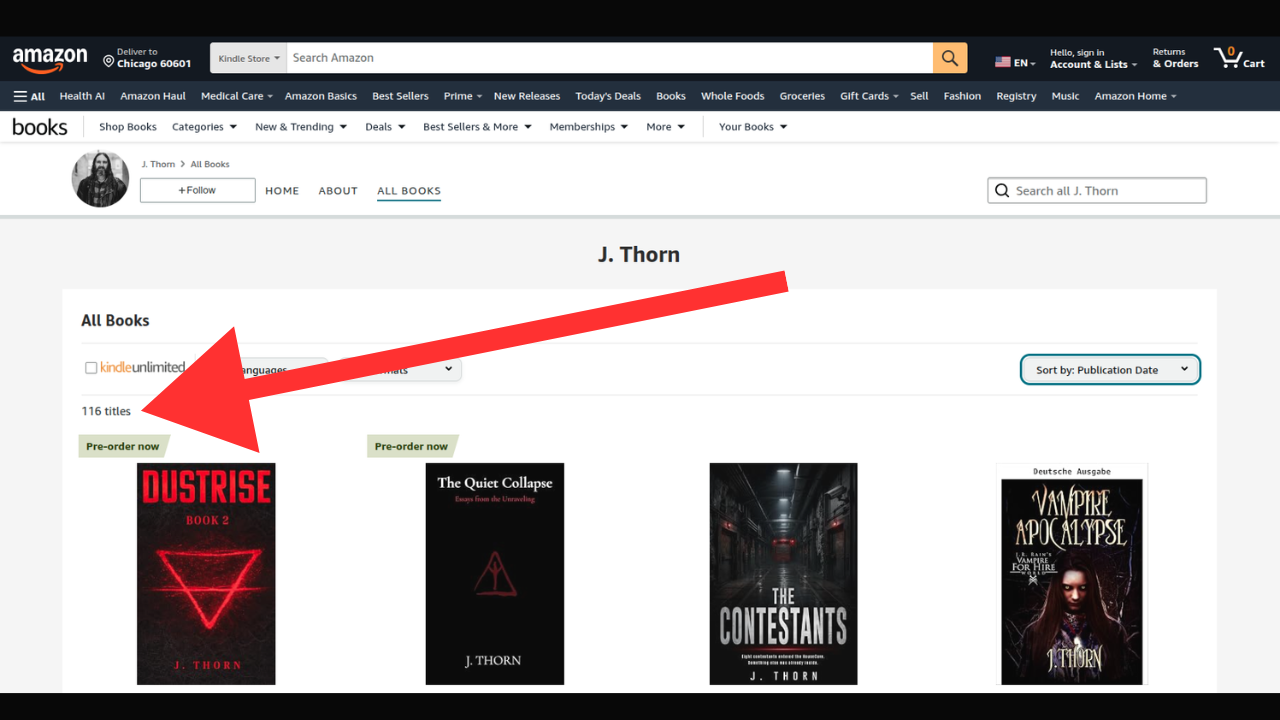Enable the Kindle Unlimited checkbox
Screen dimensions: 1280x720
coord(91,368)
